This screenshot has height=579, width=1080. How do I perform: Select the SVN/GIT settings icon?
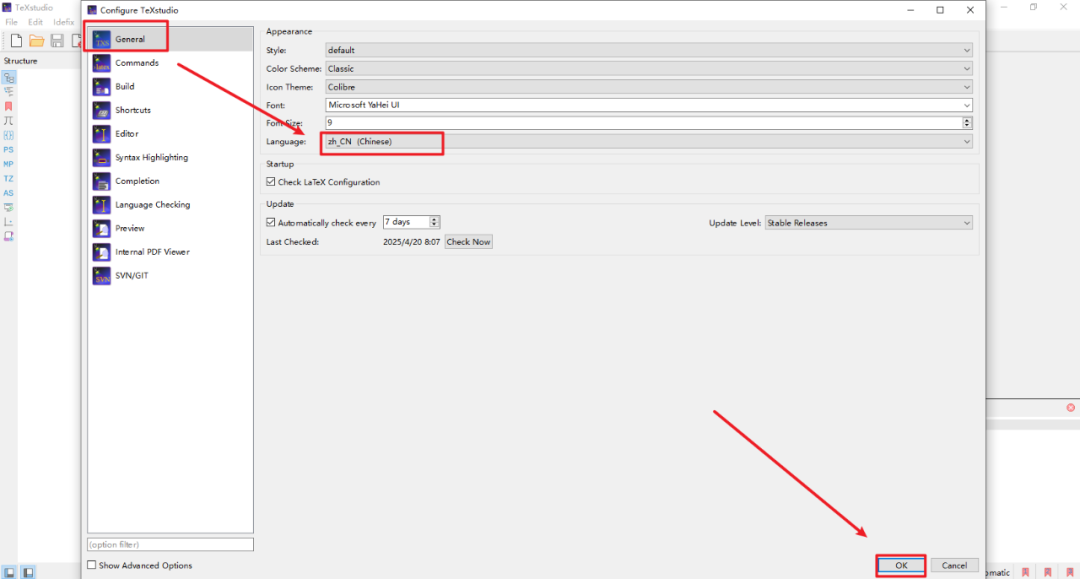[102, 276]
